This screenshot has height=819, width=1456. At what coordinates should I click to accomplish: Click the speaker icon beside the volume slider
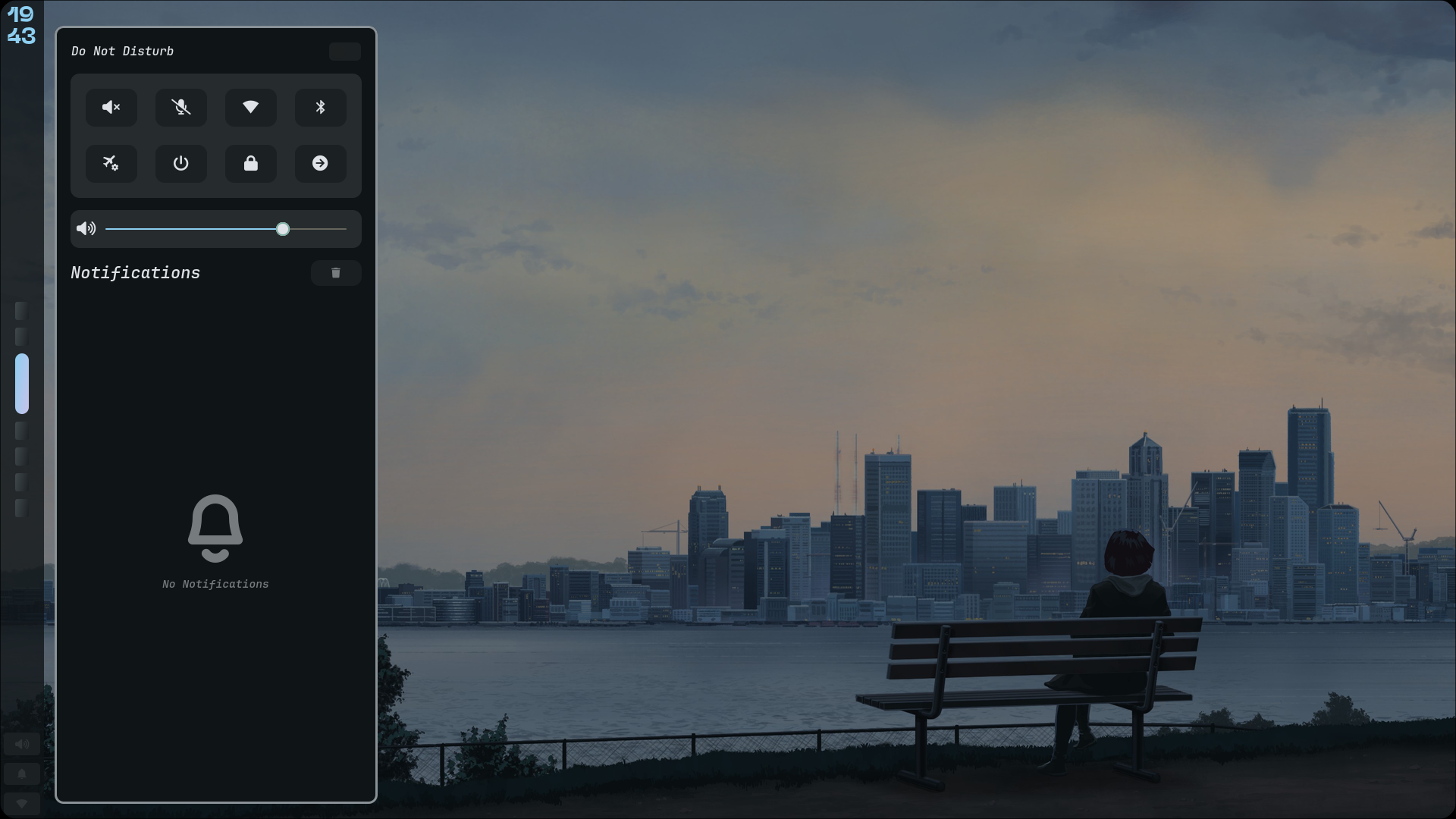(86, 229)
